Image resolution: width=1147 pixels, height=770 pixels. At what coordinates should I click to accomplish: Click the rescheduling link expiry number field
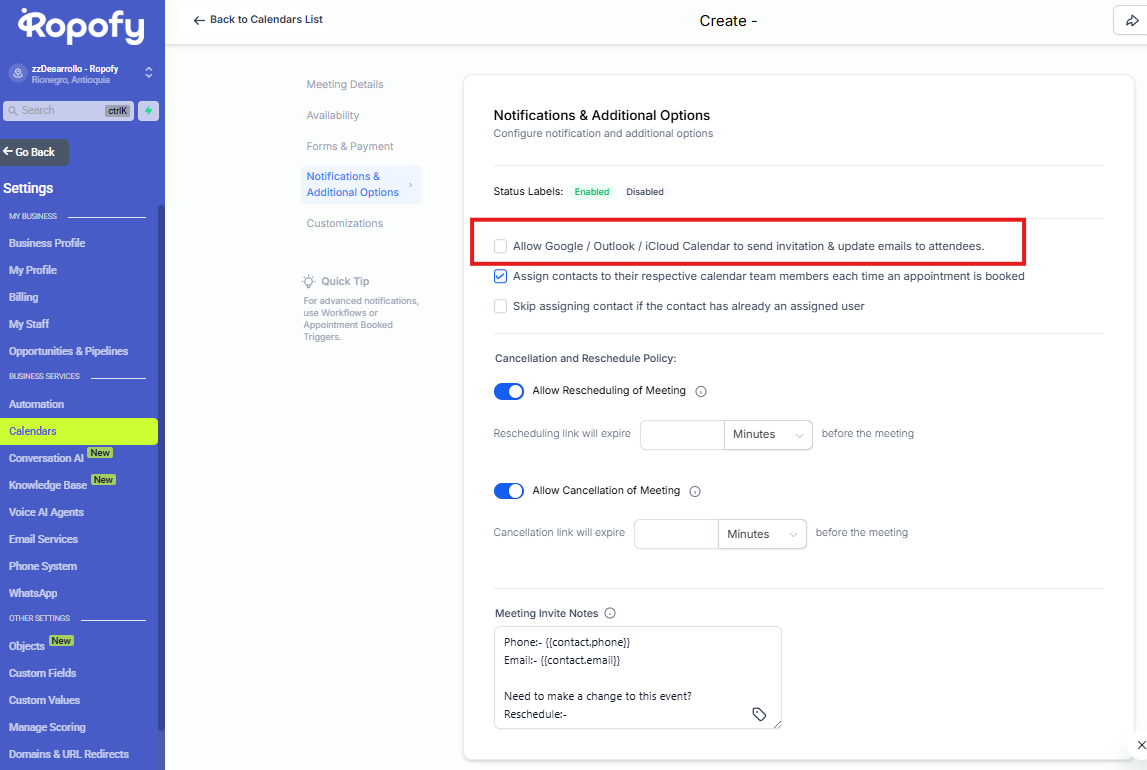(682, 435)
